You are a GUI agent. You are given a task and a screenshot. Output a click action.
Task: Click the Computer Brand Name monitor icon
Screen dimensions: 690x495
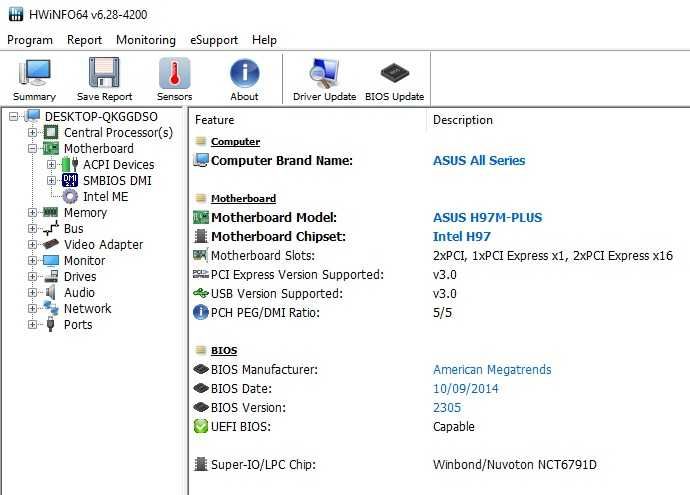[201, 160]
